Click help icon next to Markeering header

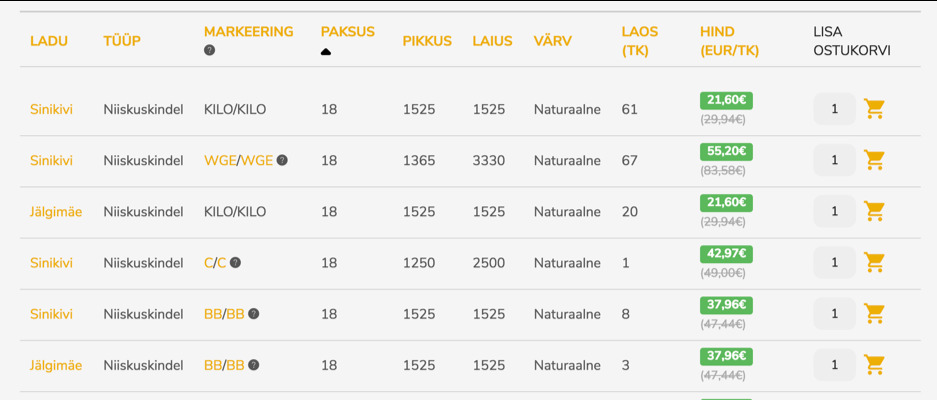pos(209,50)
